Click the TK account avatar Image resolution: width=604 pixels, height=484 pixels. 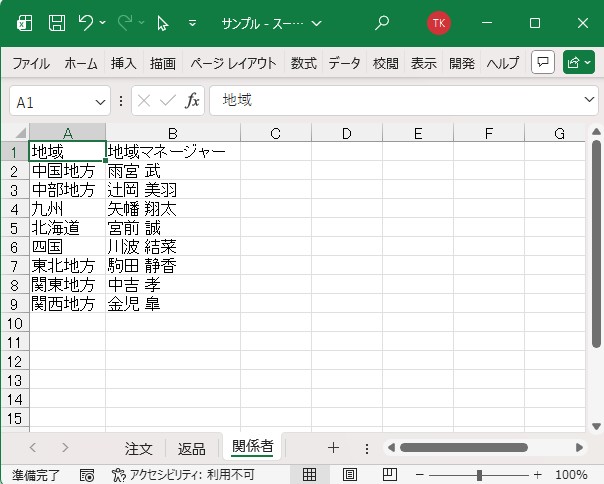point(439,22)
